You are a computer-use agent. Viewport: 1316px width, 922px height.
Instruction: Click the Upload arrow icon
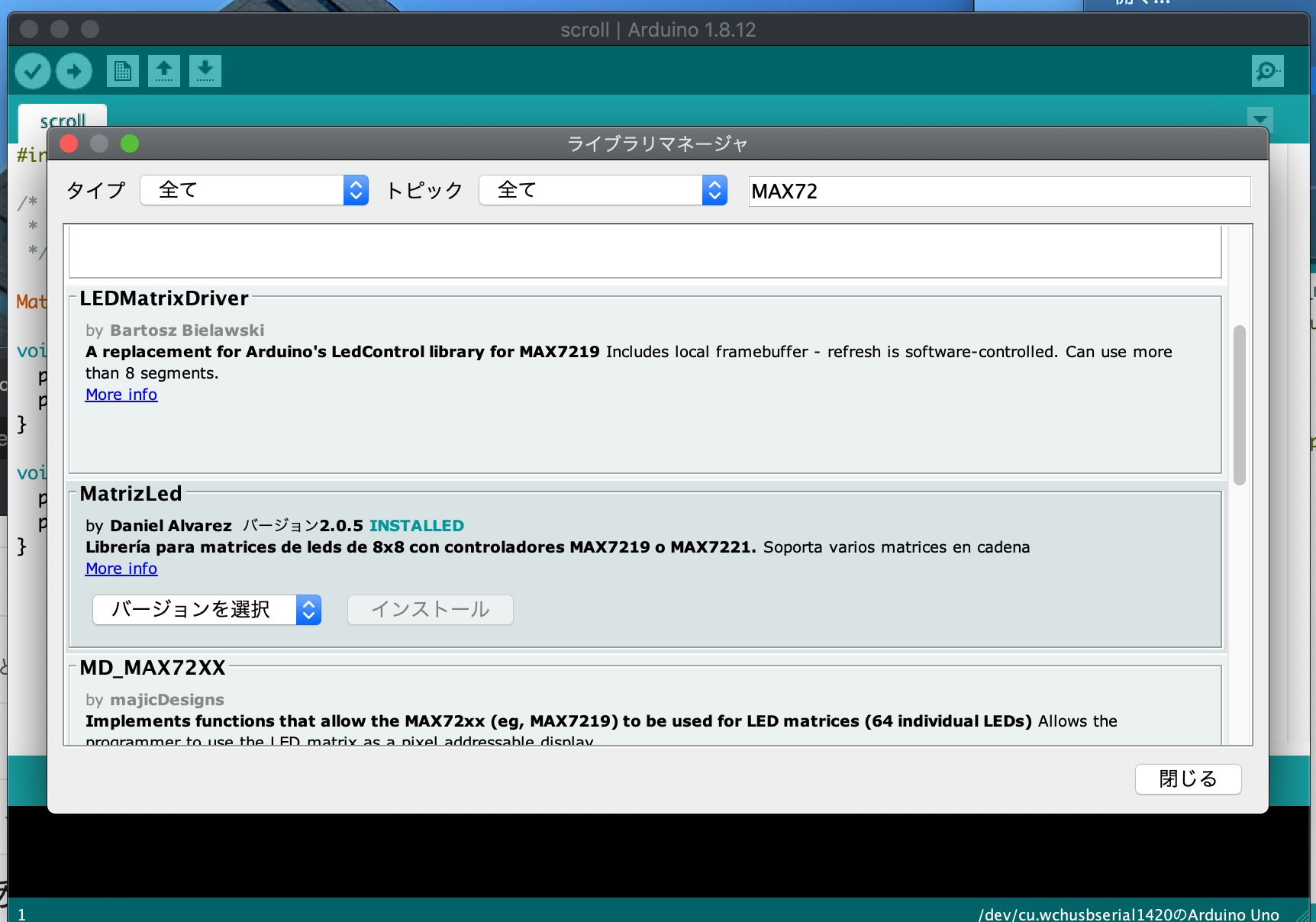point(74,72)
